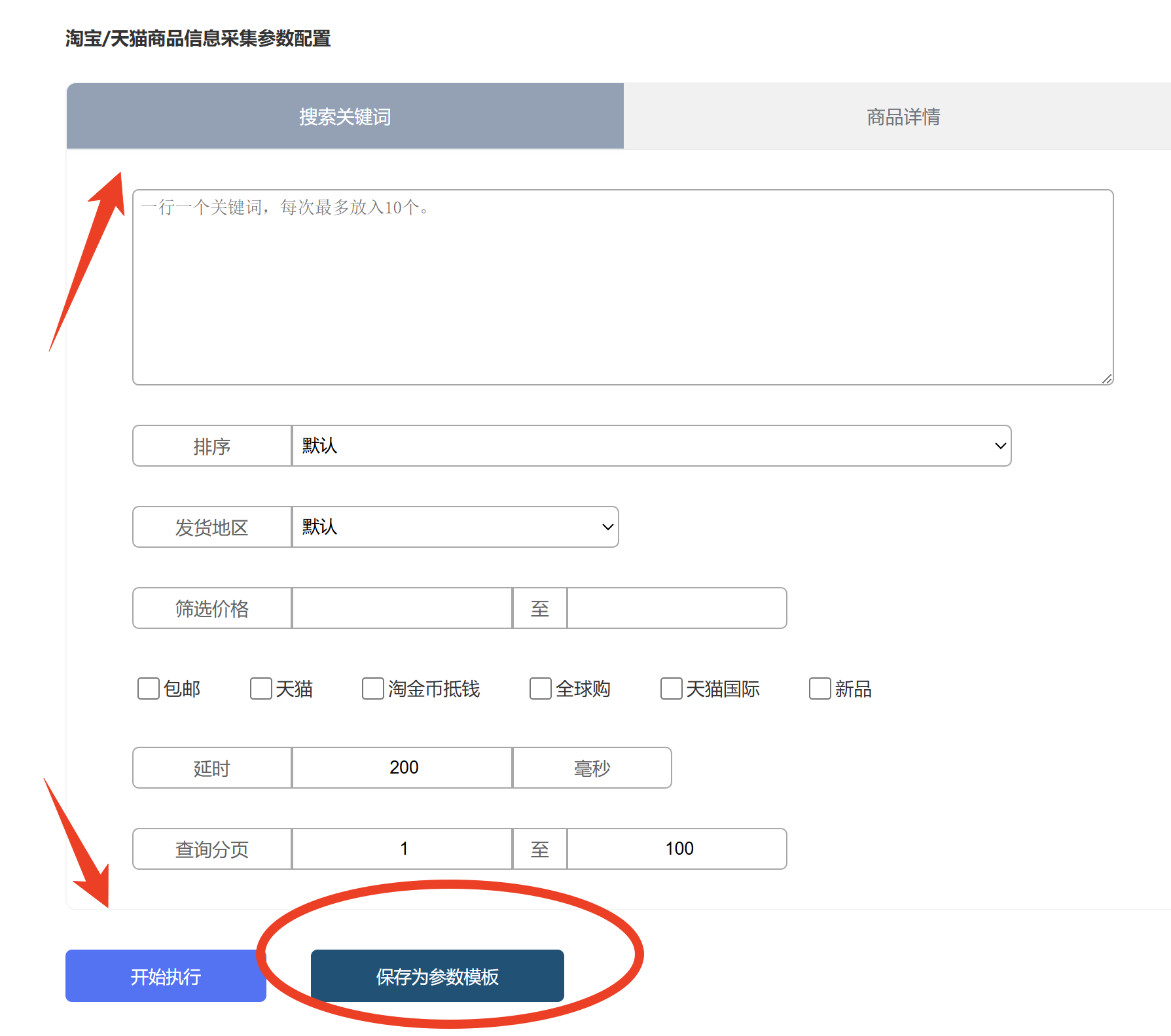
Task: Click the maximum 筛选价格 input
Action: tap(677, 608)
